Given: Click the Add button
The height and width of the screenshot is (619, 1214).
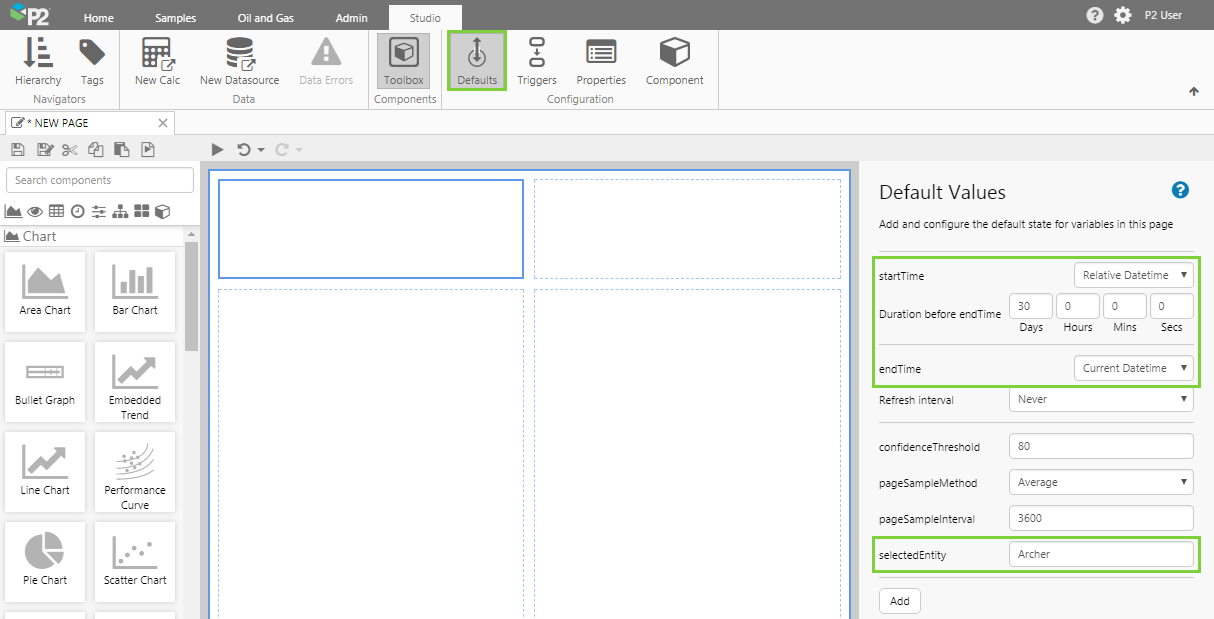Looking at the screenshot, I should pos(899,601).
